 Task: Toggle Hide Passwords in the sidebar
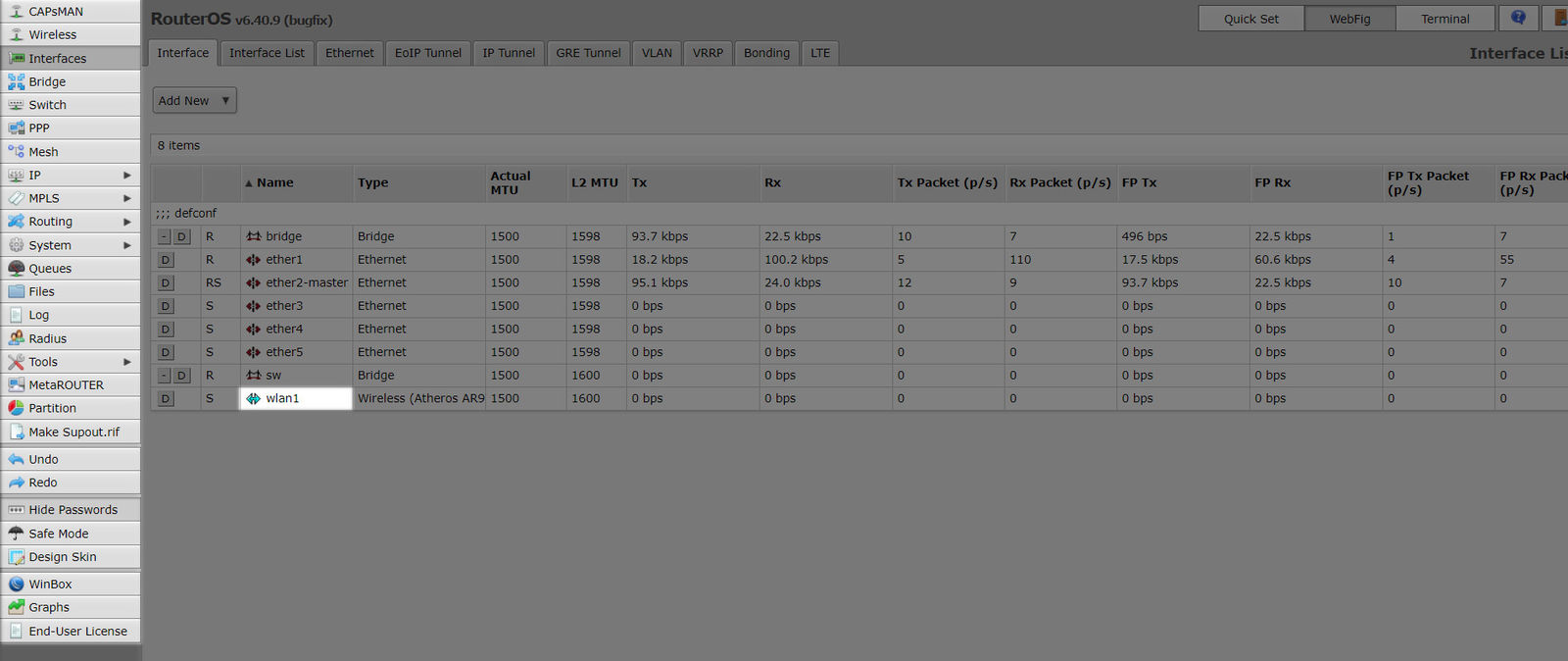(73, 510)
